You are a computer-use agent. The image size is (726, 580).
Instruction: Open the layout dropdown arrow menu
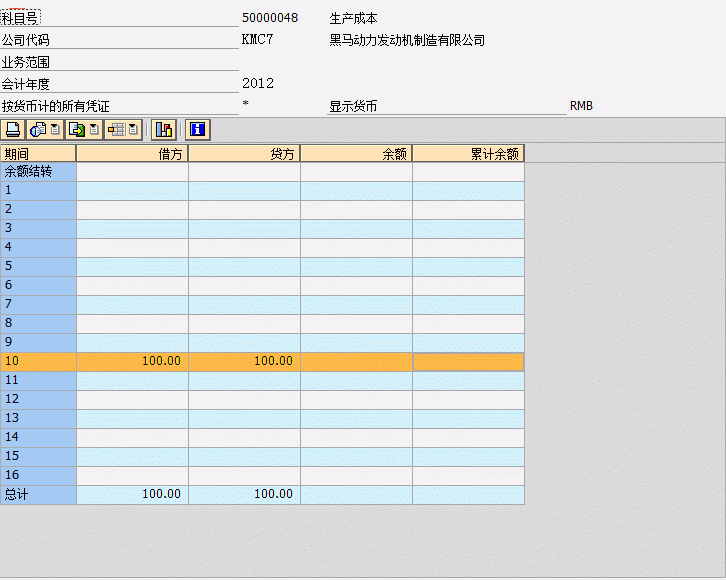click(x=133, y=130)
